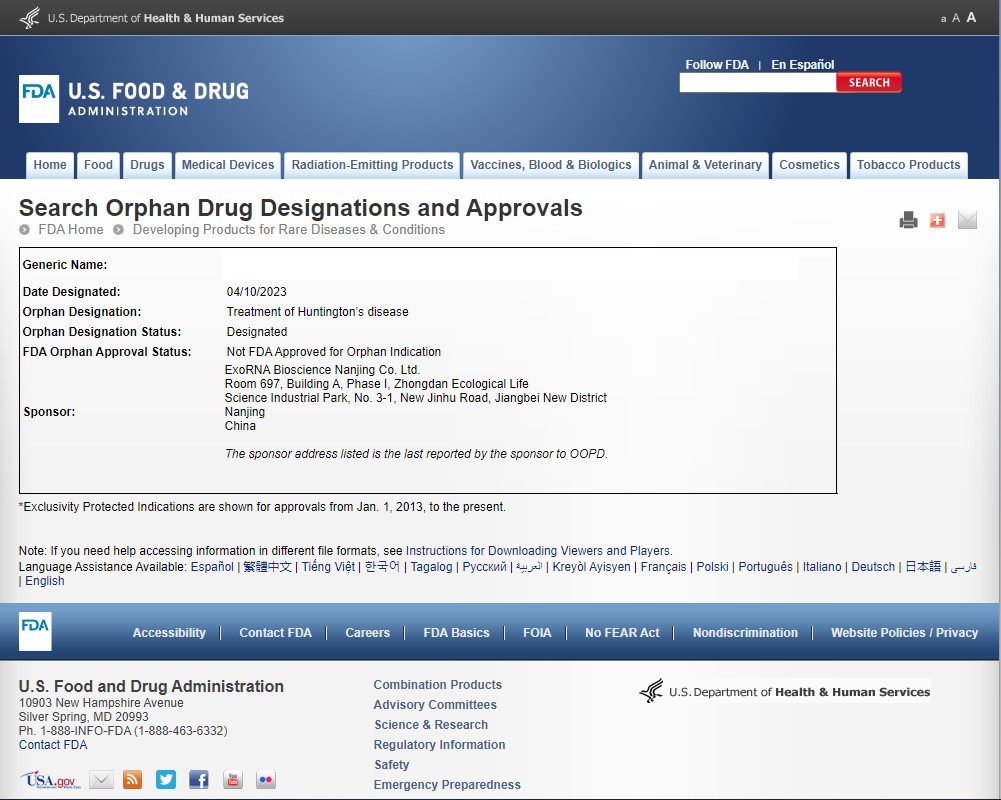1001x800 pixels.
Task: Open the Home navigation tab
Action: 50,165
